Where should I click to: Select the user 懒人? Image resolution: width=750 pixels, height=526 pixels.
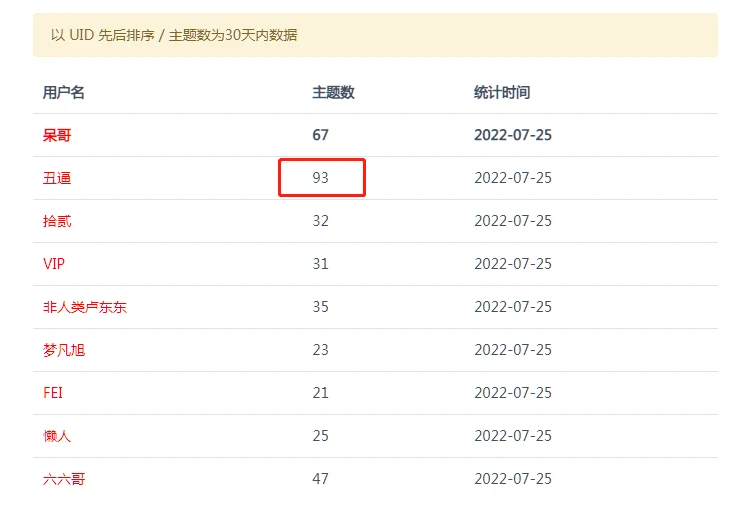(57, 436)
